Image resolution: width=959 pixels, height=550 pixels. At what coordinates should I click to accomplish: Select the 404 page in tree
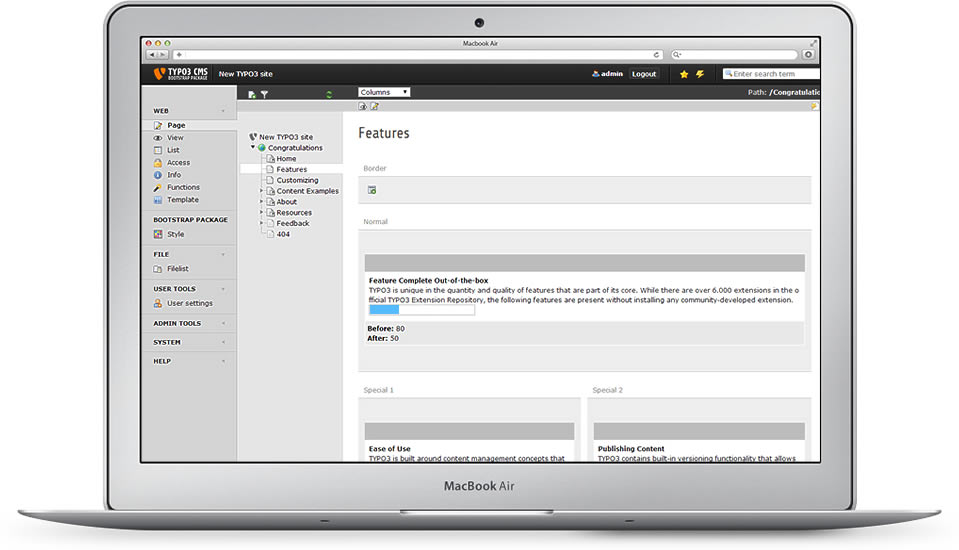(x=283, y=234)
